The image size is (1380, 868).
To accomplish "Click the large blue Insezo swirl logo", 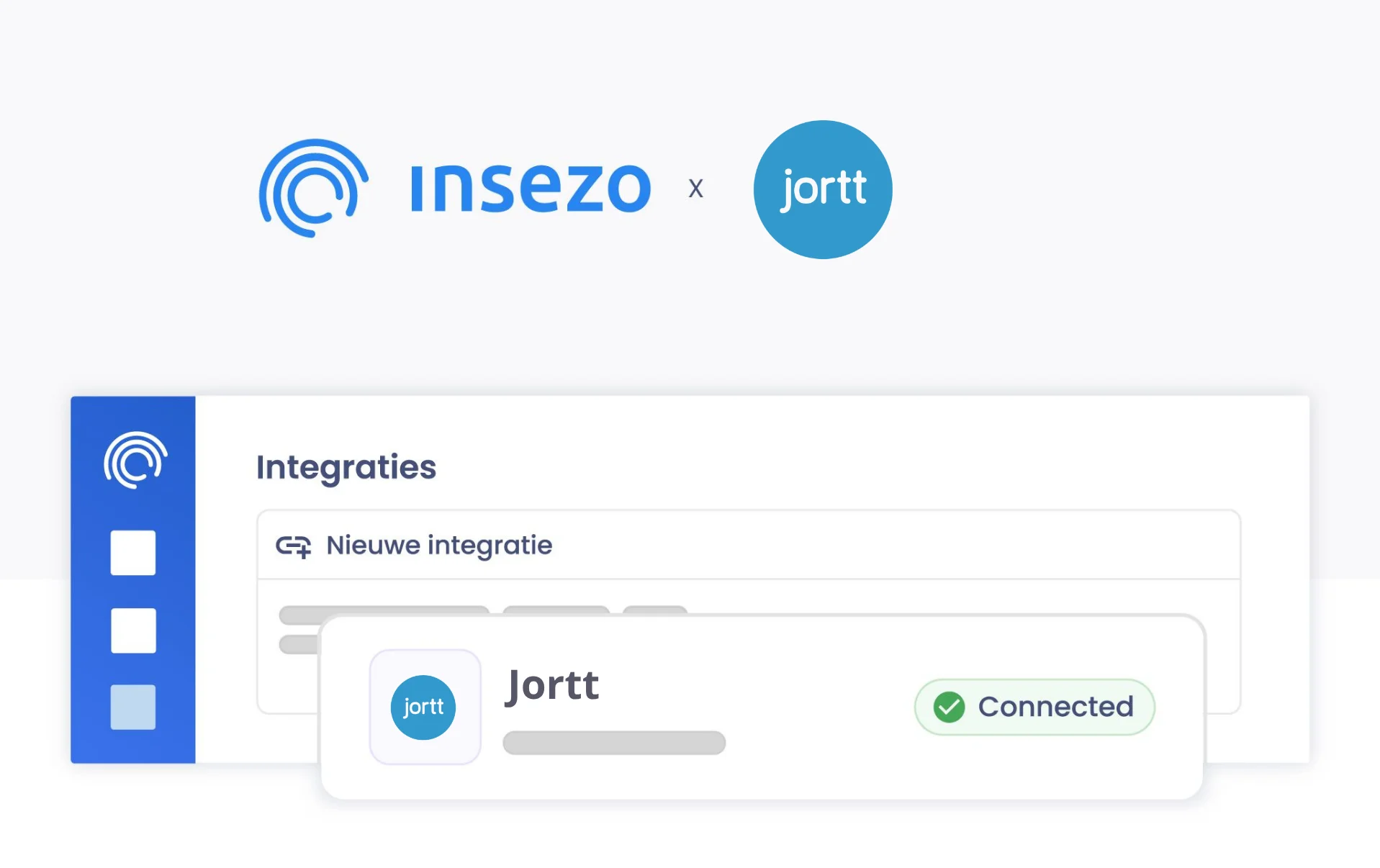I will pyautogui.click(x=313, y=189).
